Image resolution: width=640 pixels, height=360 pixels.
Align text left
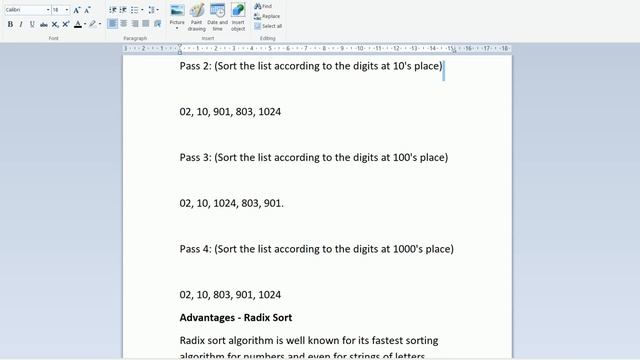pyautogui.click(x=113, y=24)
